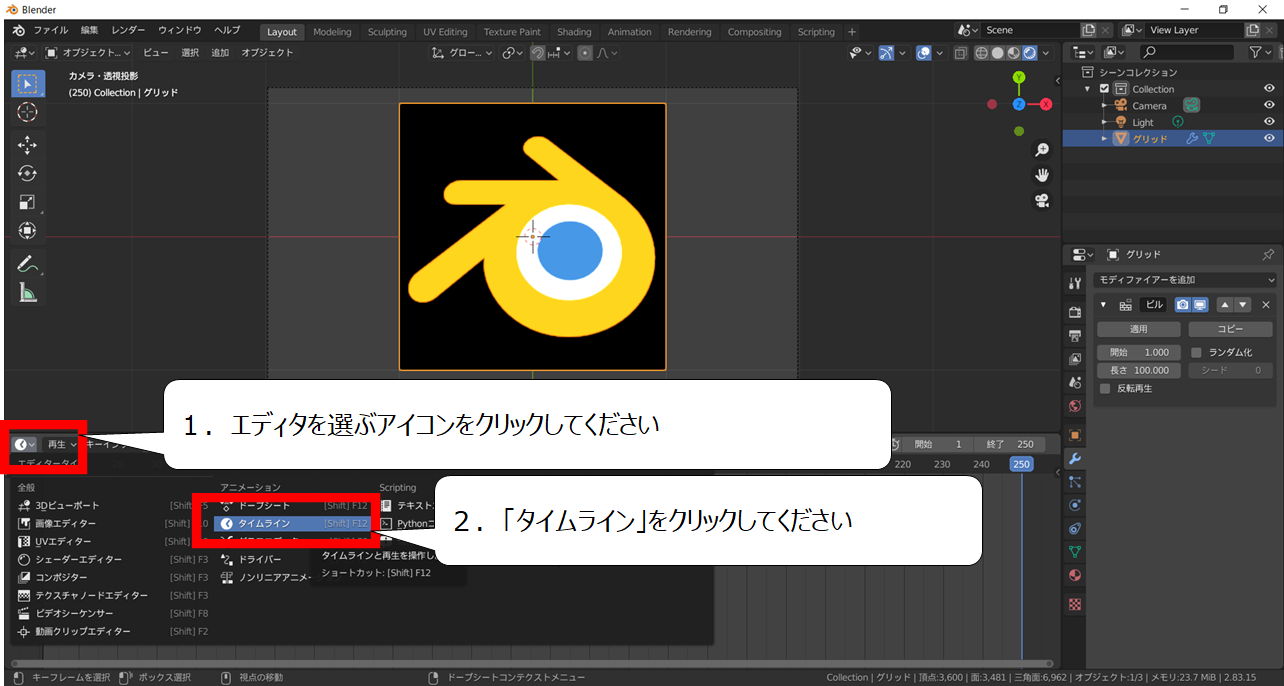Viewport: 1284px width, 686px height.
Task: Switch to Shading workspace tab
Action: (x=574, y=32)
